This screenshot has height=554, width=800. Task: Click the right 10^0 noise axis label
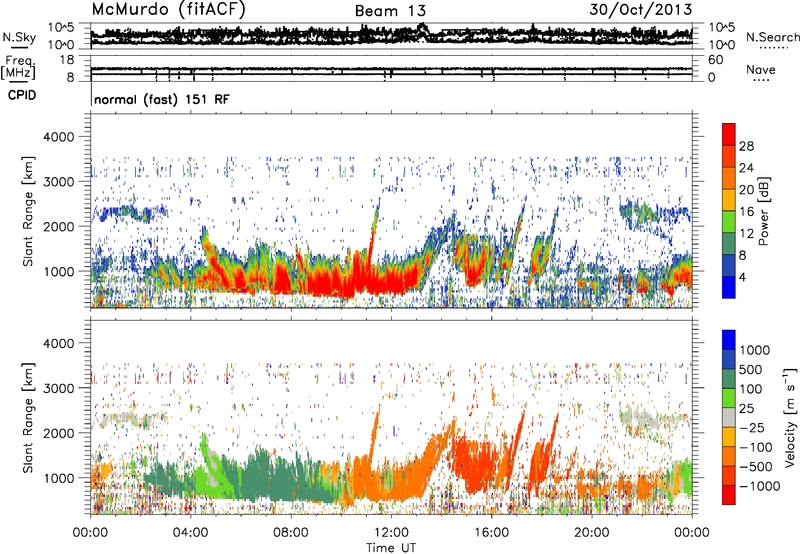point(721,45)
